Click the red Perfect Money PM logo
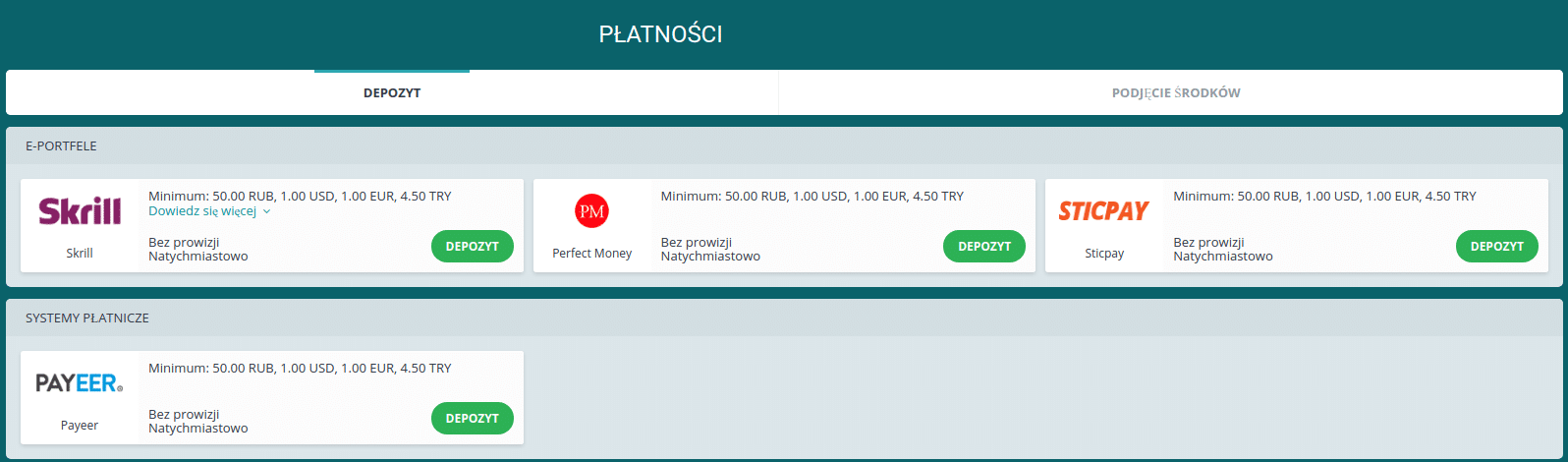 pos(591,210)
